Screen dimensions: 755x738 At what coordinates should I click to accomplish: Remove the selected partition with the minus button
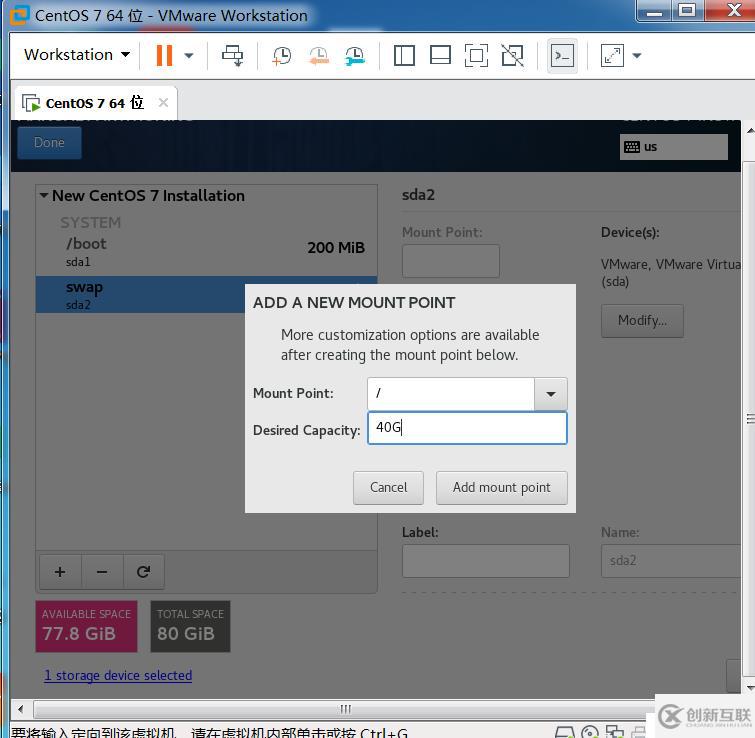coord(102,572)
